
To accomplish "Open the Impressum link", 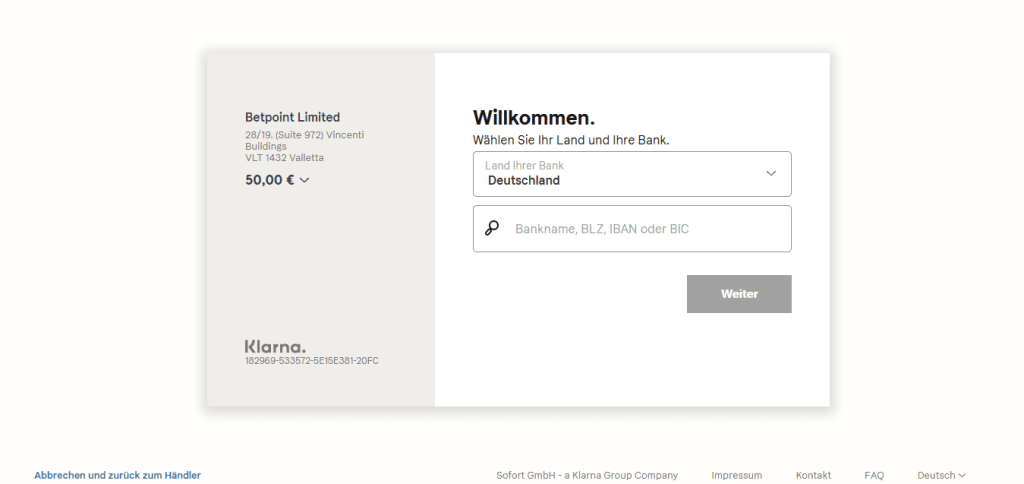I will point(737,476).
